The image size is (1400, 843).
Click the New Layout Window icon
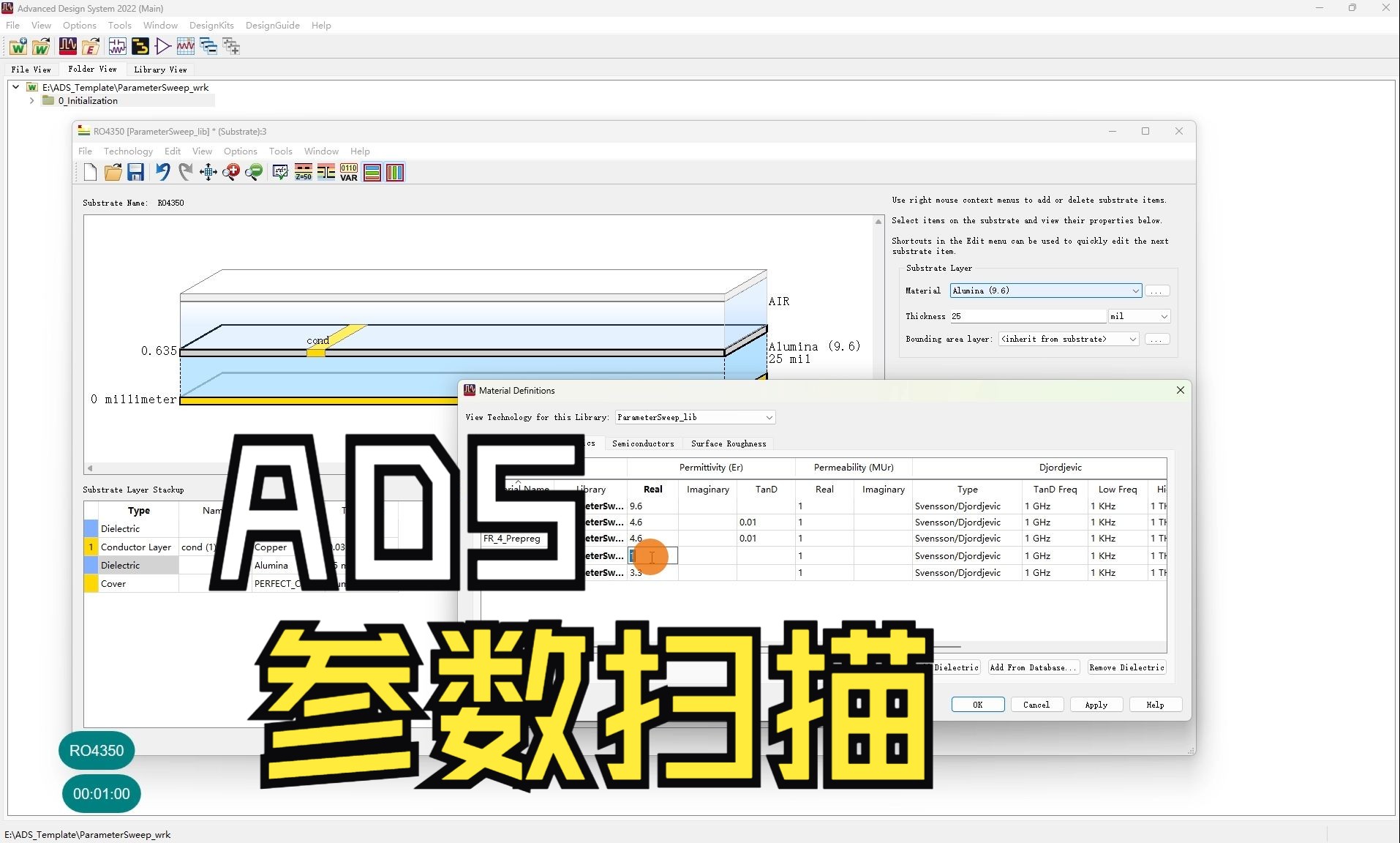click(x=140, y=47)
